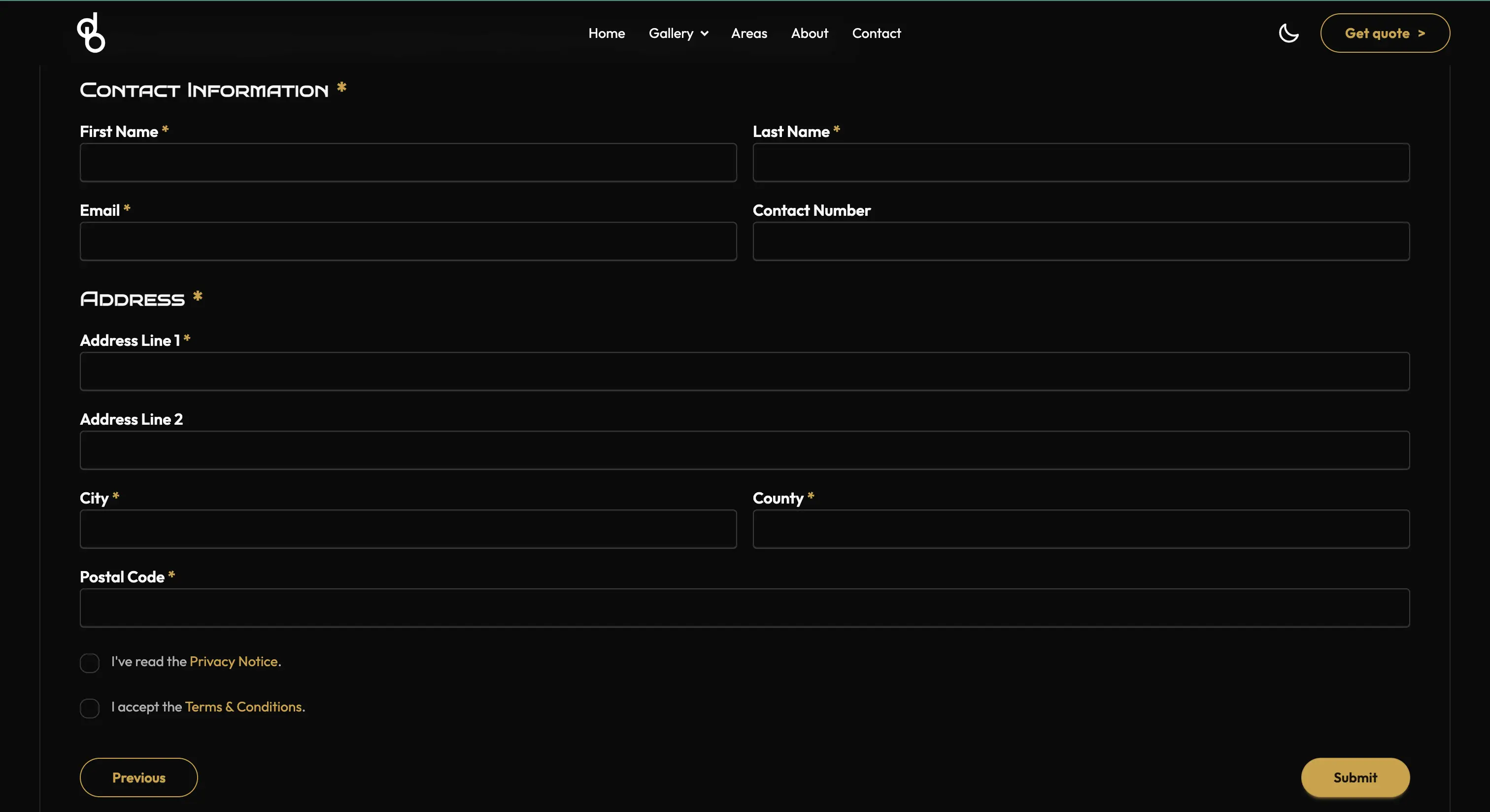Select the Contact nav item
Screen dimensions: 1490x812
tap(876, 33)
